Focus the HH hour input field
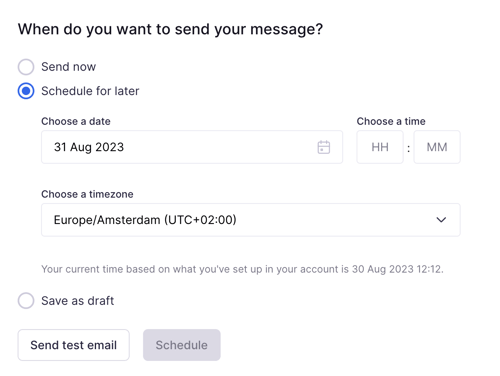 (x=380, y=147)
